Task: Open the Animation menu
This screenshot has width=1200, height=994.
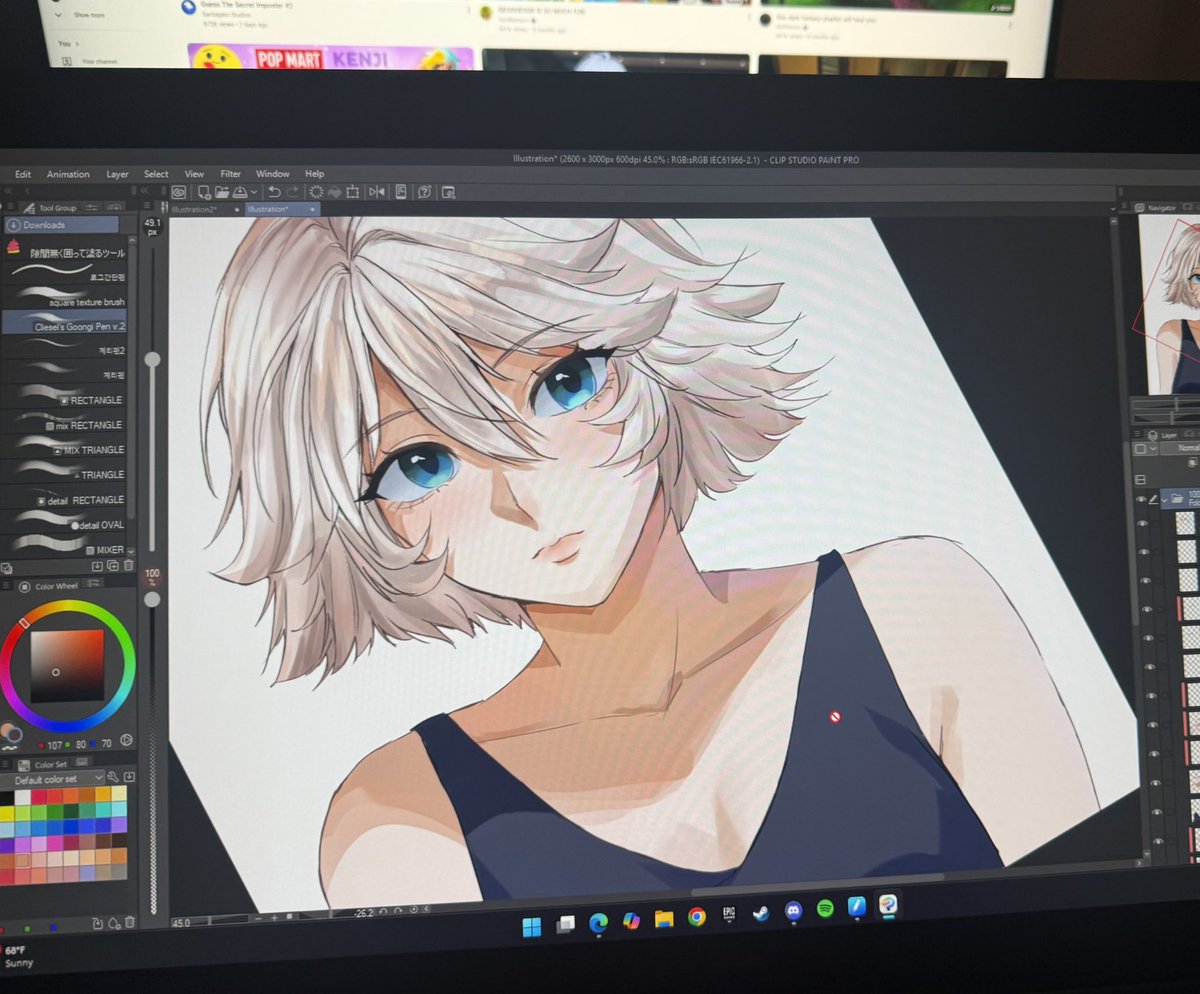Action: pyautogui.click(x=68, y=174)
